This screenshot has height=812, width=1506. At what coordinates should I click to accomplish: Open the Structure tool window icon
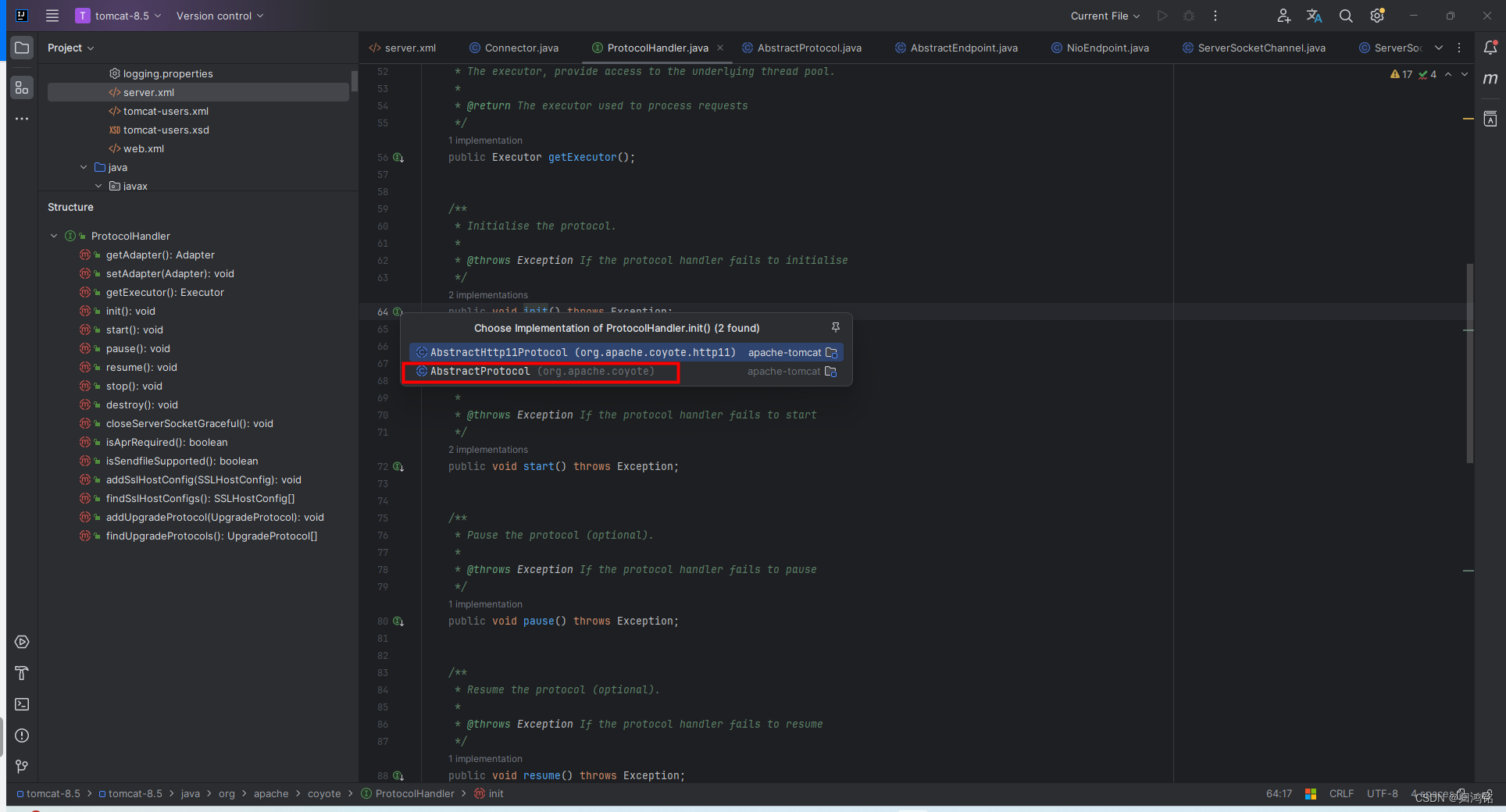(x=22, y=87)
